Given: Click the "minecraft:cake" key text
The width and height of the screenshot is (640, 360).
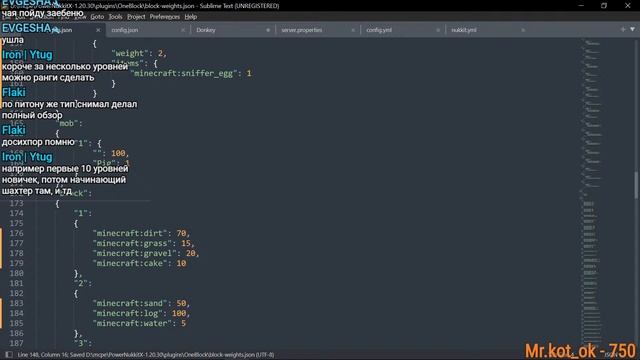Looking at the screenshot, I should click(132, 263).
